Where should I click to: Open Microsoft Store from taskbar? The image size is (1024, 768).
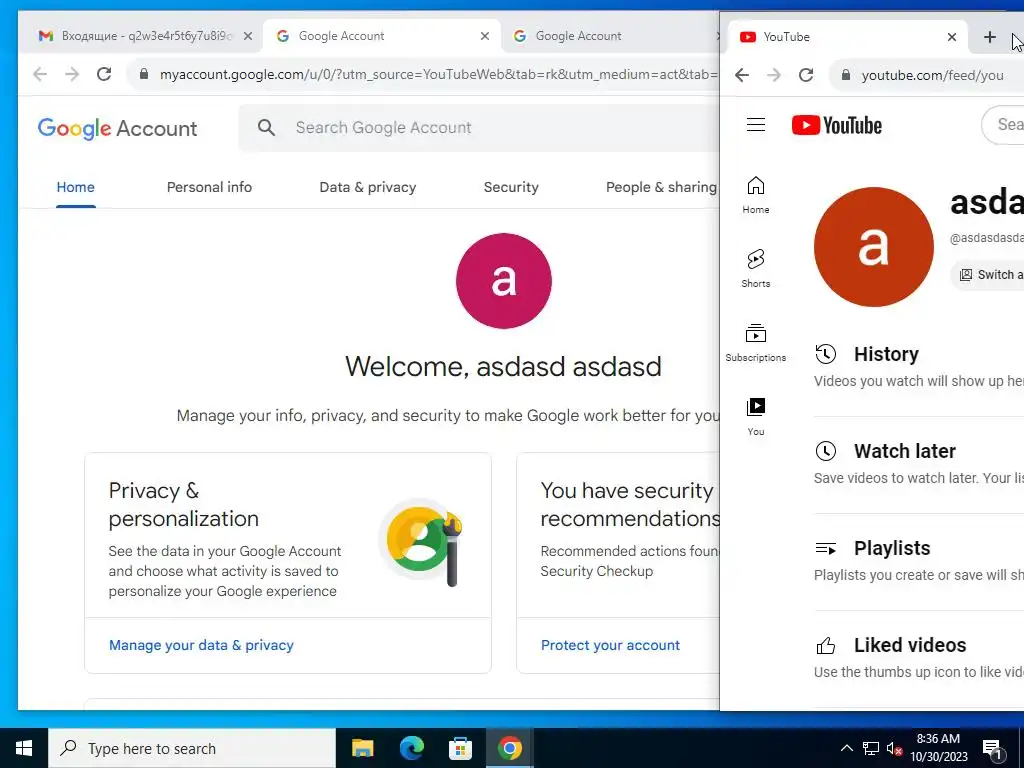[460, 748]
